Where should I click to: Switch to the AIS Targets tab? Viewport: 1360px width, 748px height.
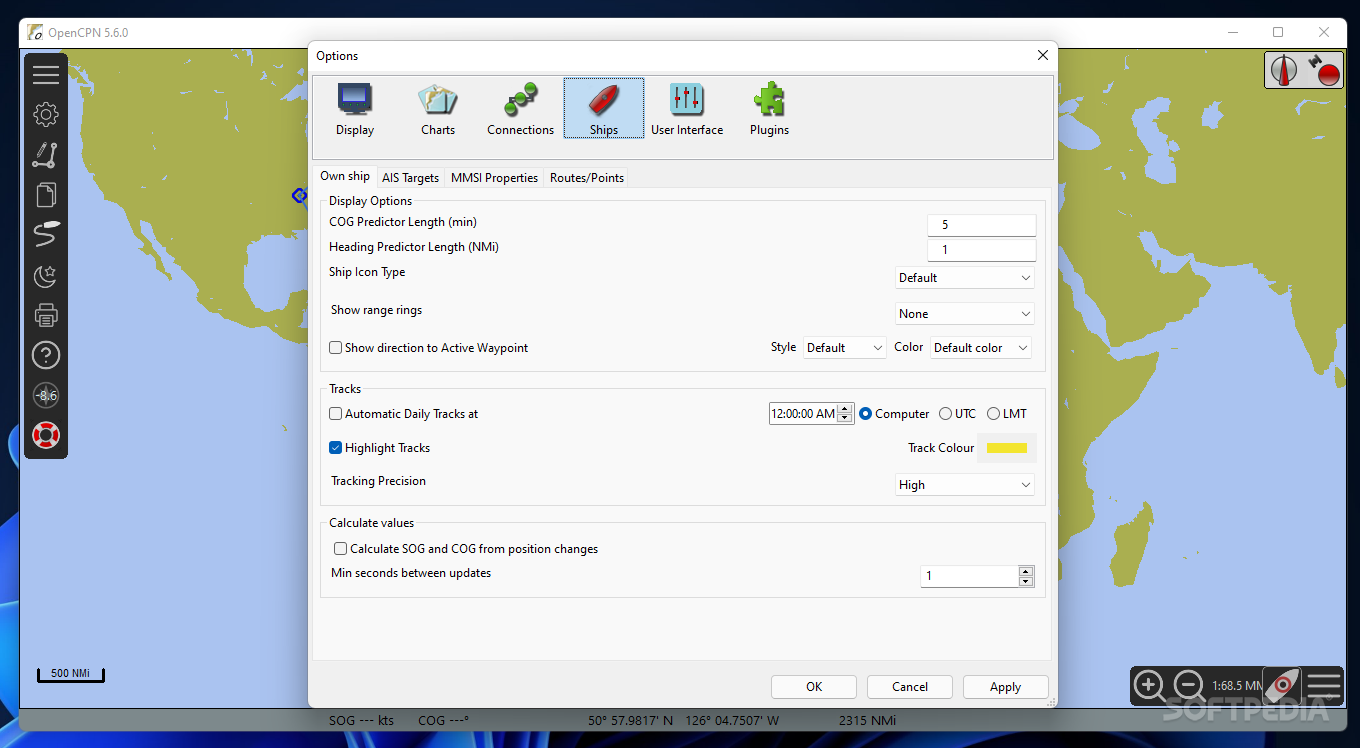pos(411,178)
